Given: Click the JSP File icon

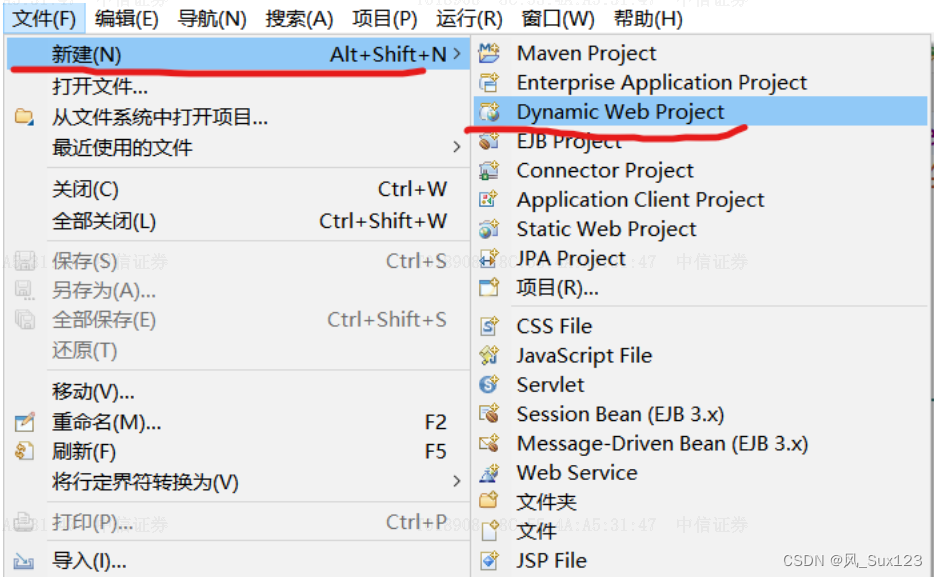Looking at the screenshot, I should pyautogui.click(x=489, y=560).
